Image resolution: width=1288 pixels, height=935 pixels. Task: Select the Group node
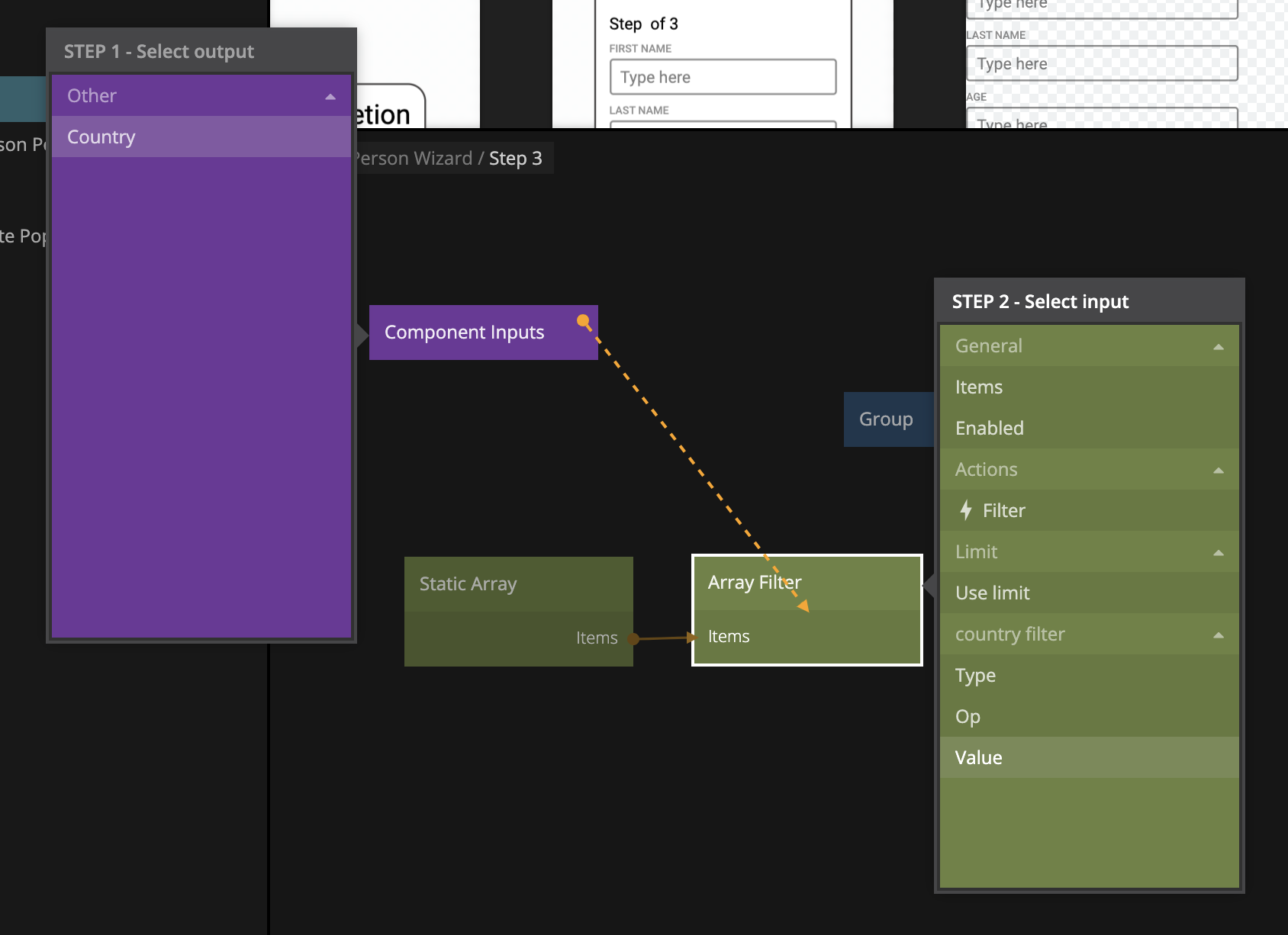(887, 419)
